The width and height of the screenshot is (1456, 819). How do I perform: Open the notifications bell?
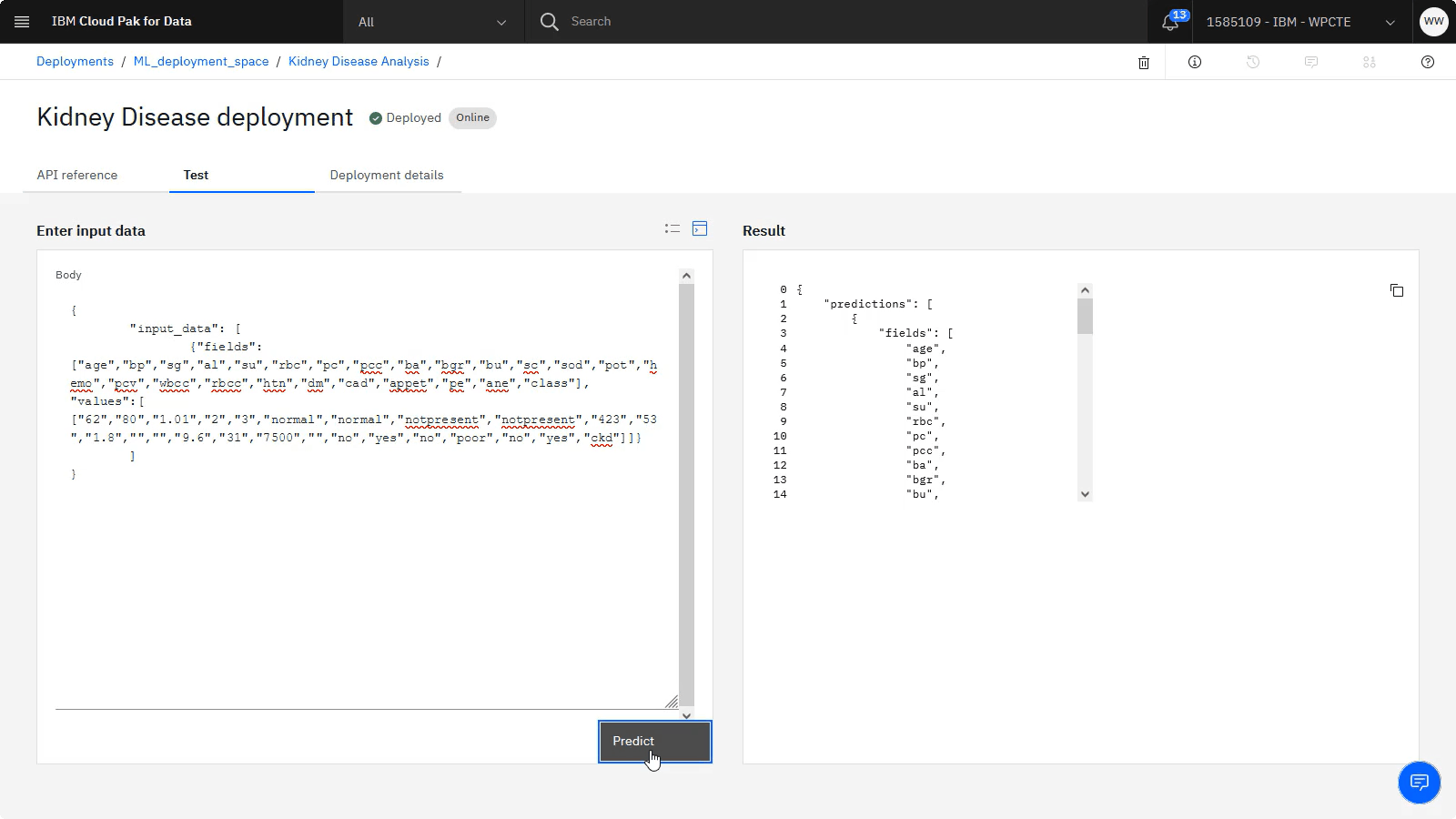[1170, 23]
